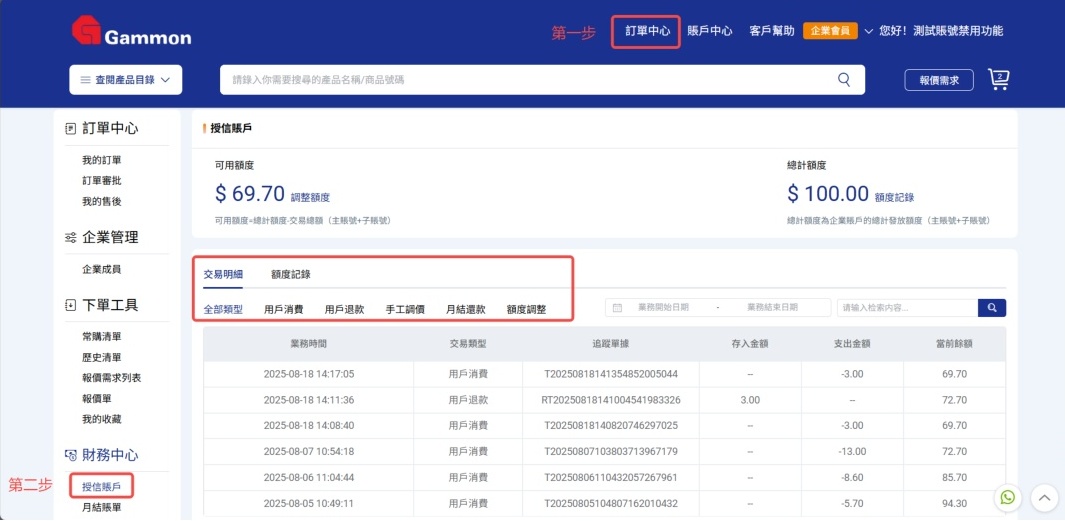The width and height of the screenshot is (1065, 521).
Task: Click the 請輸入檢索內容 search field
Action: pyautogui.click(x=905, y=308)
